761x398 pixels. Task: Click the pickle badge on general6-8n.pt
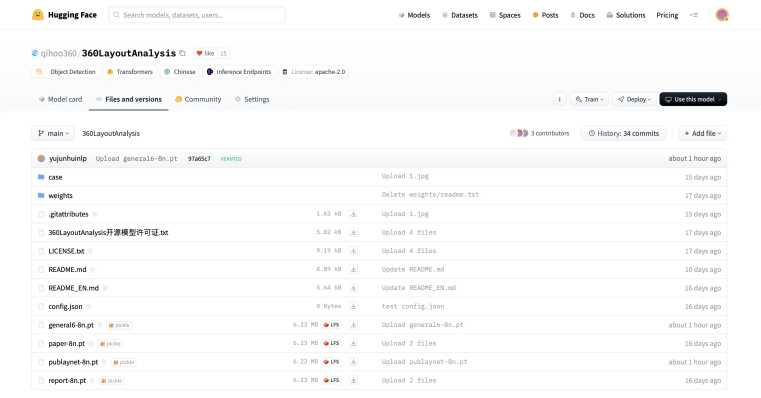pos(119,325)
